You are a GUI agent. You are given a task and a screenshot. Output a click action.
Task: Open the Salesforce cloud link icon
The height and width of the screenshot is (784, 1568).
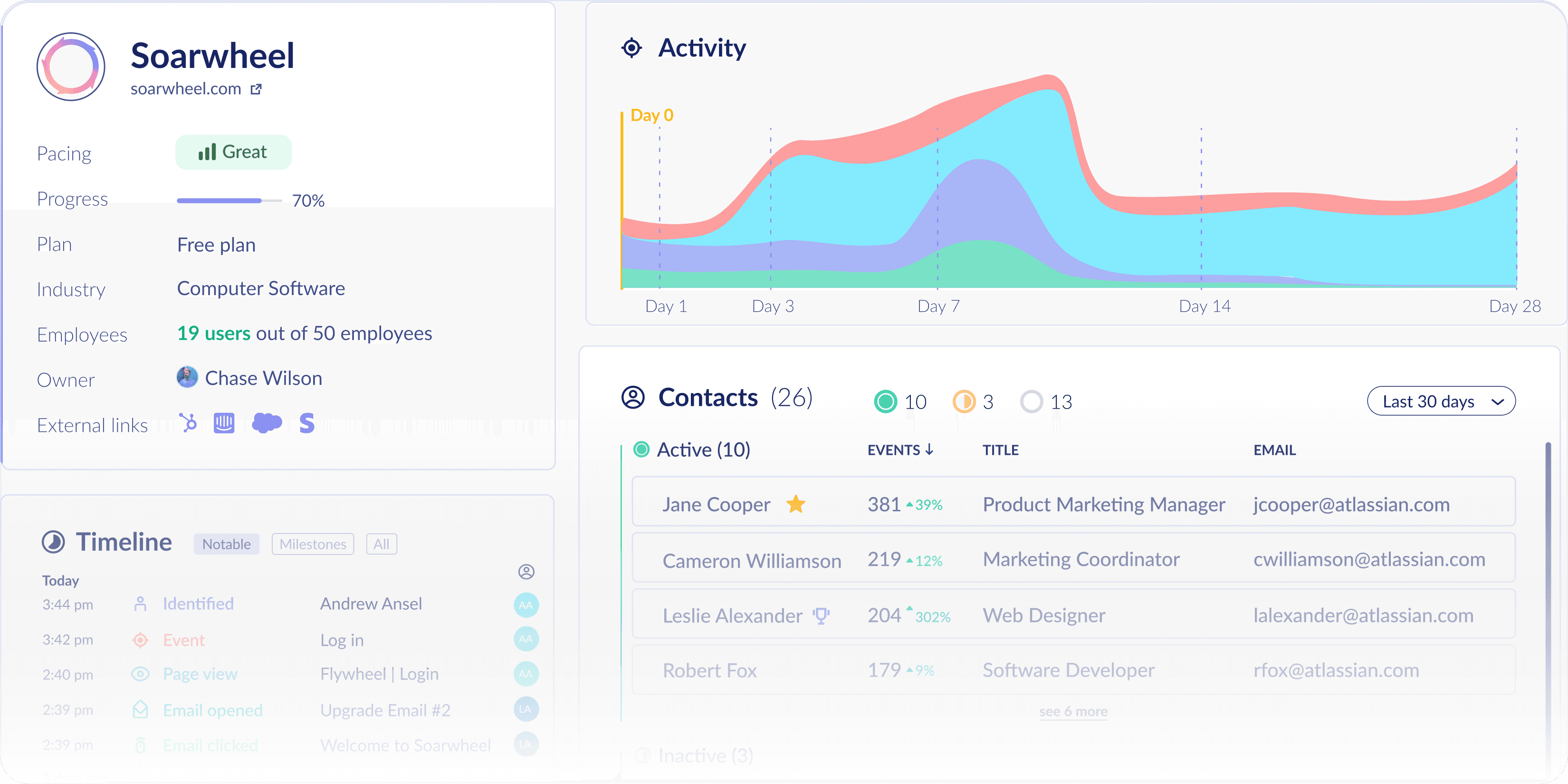[x=267, y=422]
